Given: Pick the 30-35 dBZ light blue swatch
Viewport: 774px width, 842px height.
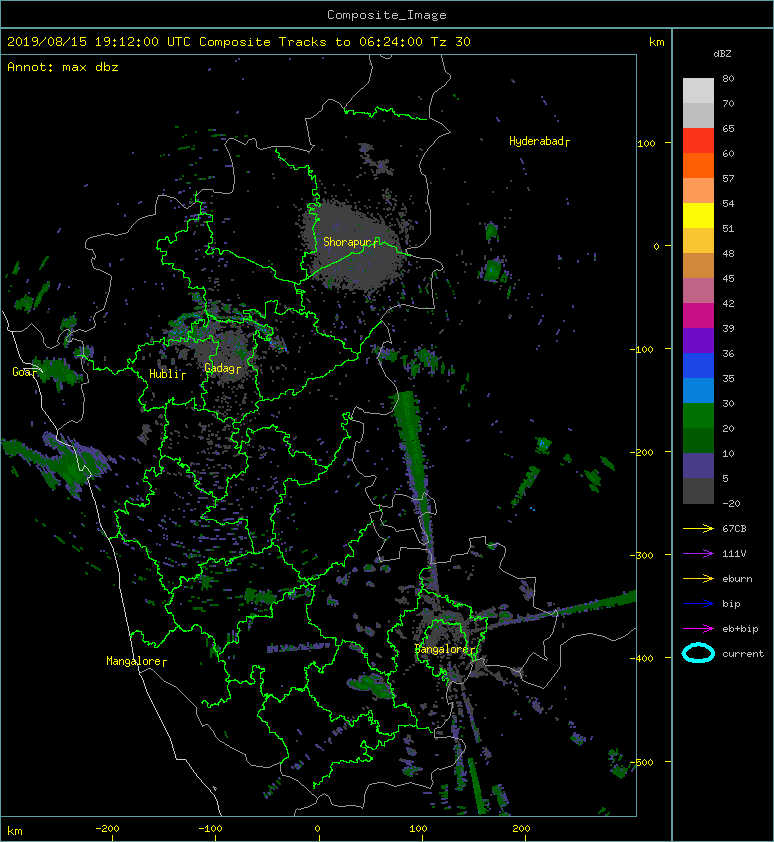Looking at the screenshot, I should tap(698, 391).
